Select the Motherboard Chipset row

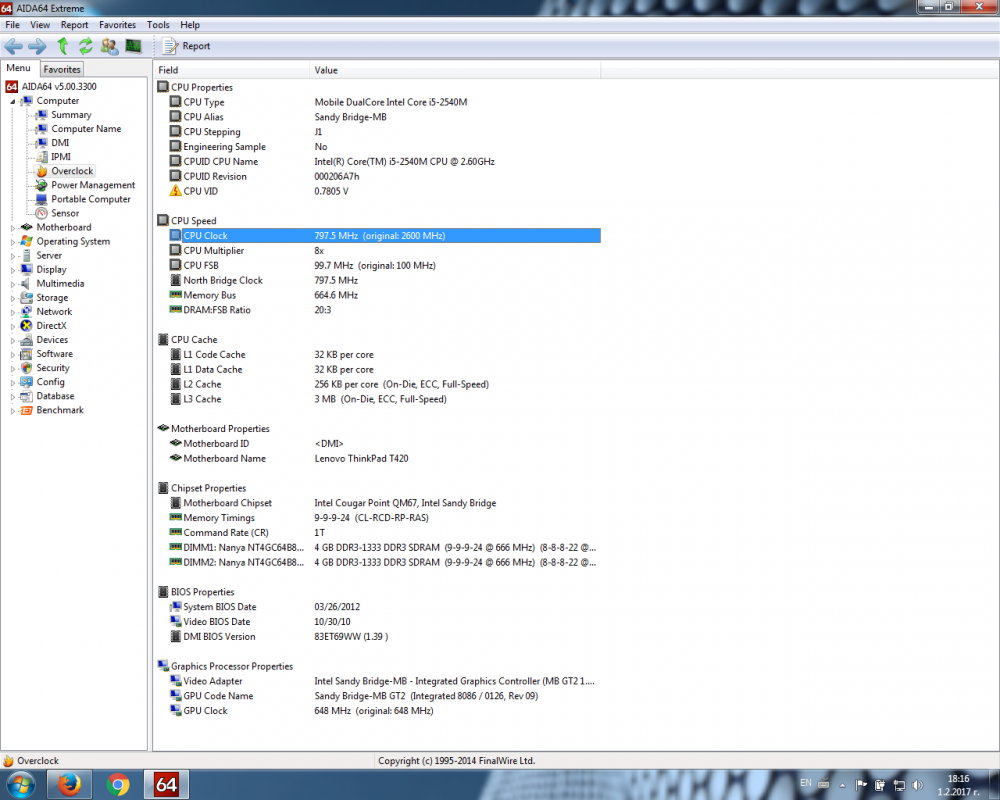click(x=385, y=503)
